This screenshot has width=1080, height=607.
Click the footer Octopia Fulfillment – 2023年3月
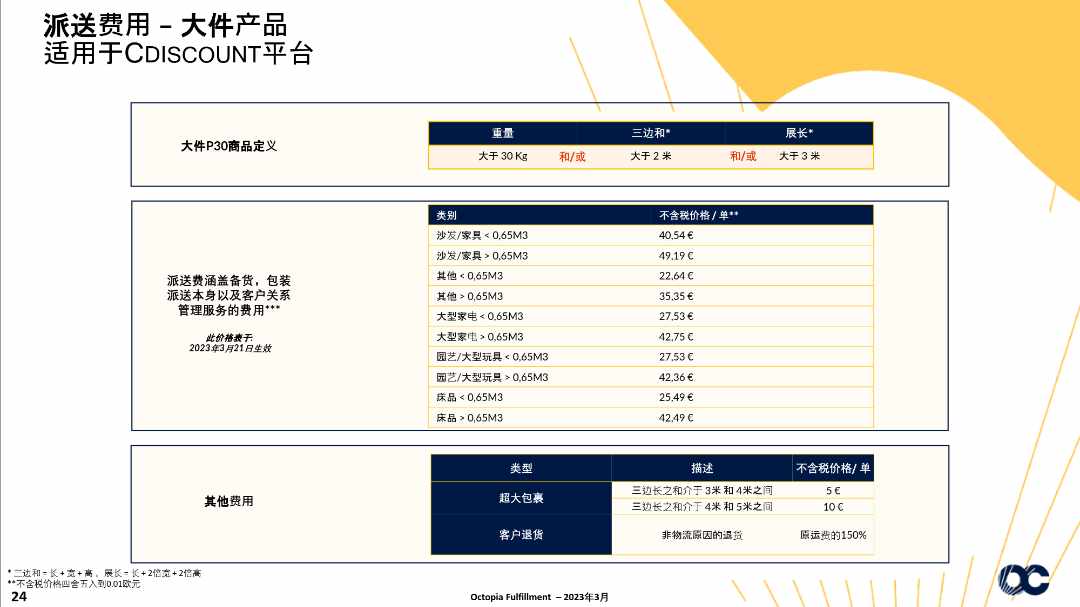click(539, 597)
